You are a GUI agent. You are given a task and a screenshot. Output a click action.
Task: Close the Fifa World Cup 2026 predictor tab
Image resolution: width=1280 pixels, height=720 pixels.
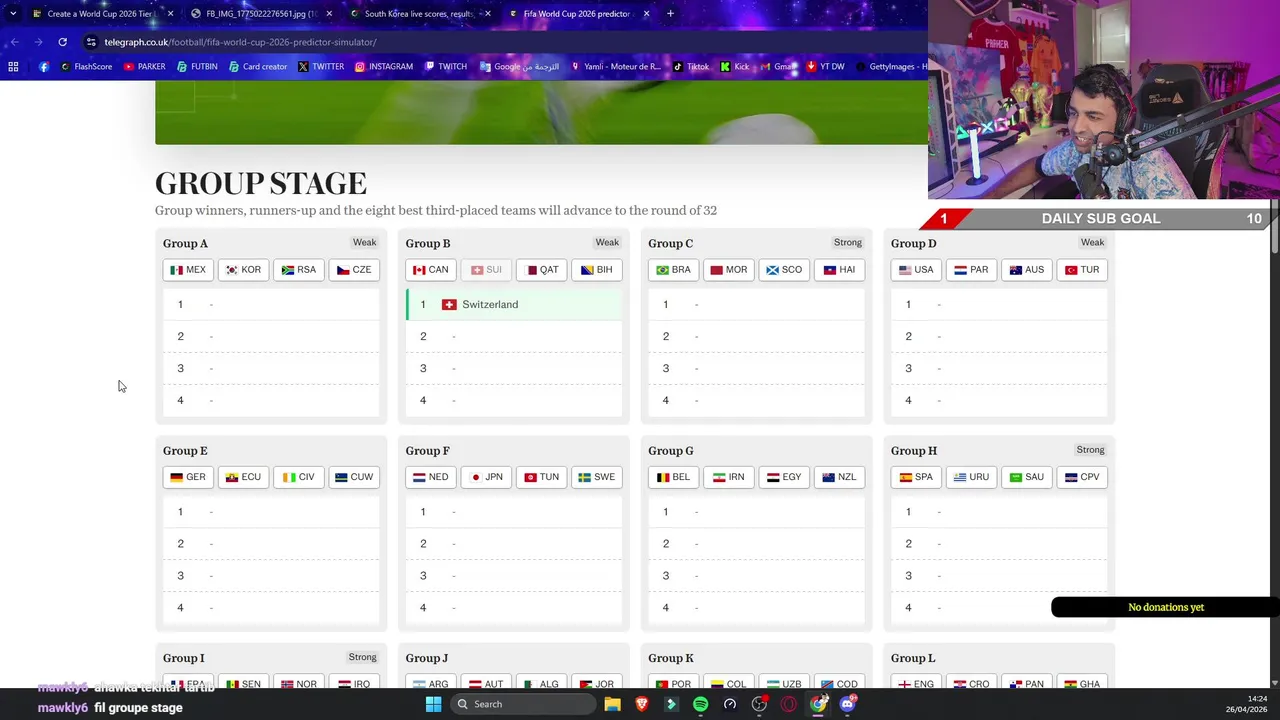coord(646,14)
